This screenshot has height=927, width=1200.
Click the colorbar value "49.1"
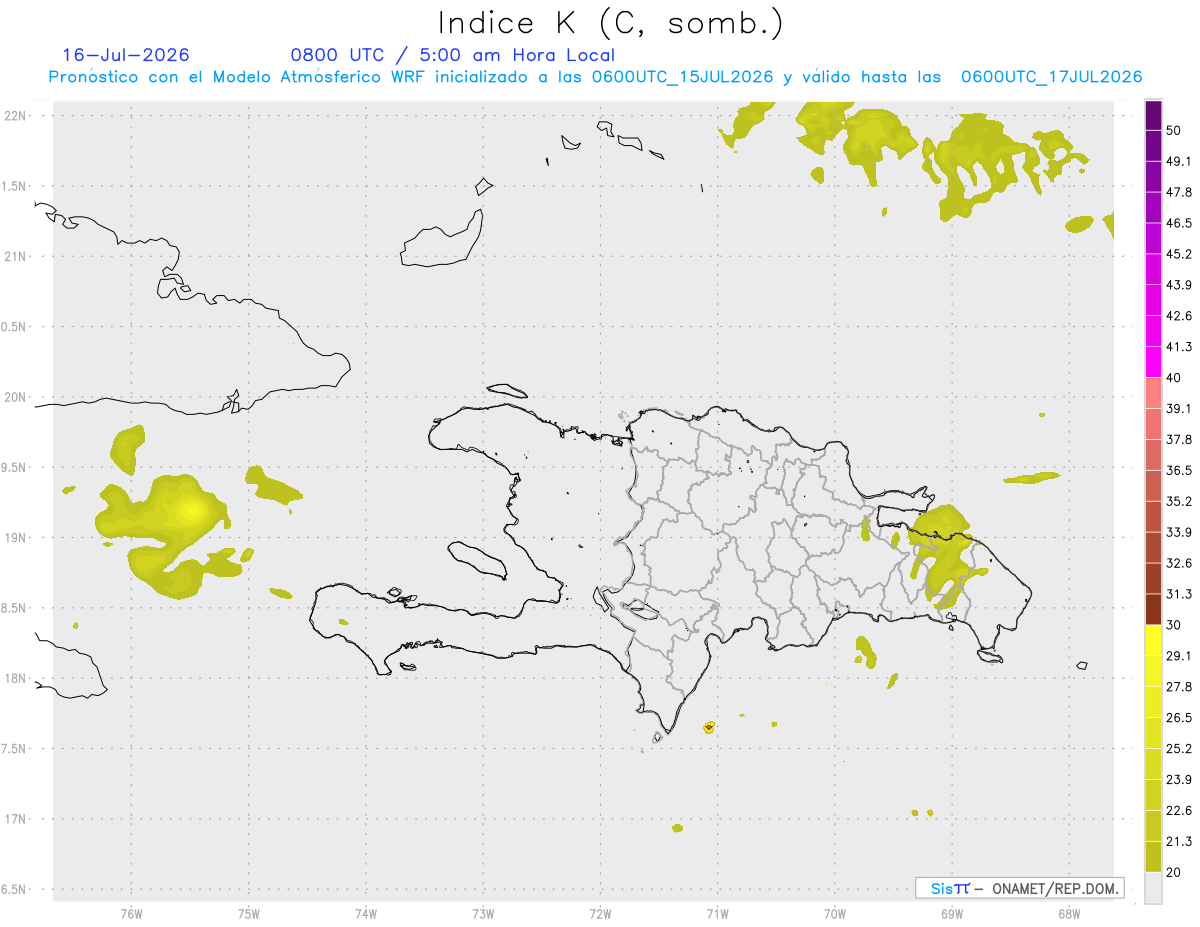(x=1179, y=161)
